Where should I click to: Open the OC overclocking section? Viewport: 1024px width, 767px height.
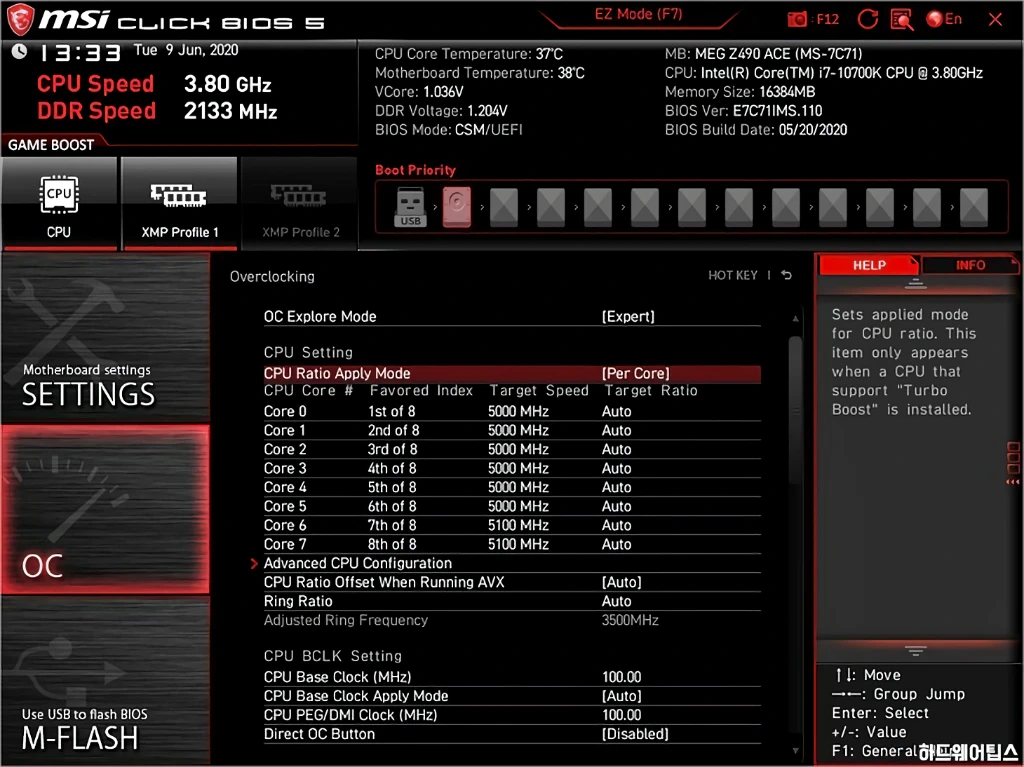pyautogui.click(x=105, y=510)
